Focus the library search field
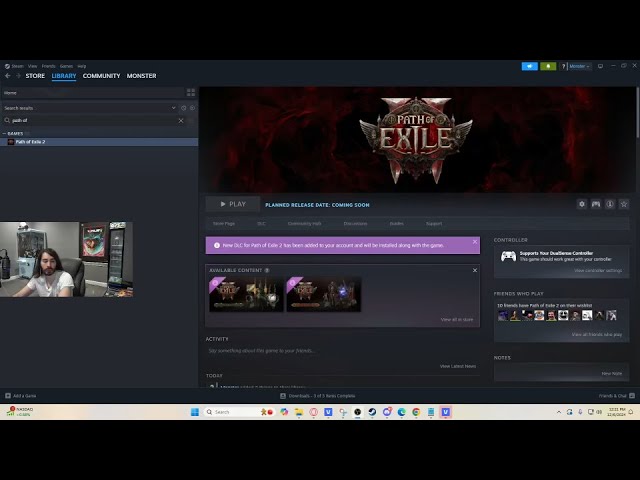The image size is (640, 480). click(x=94, y=120)
